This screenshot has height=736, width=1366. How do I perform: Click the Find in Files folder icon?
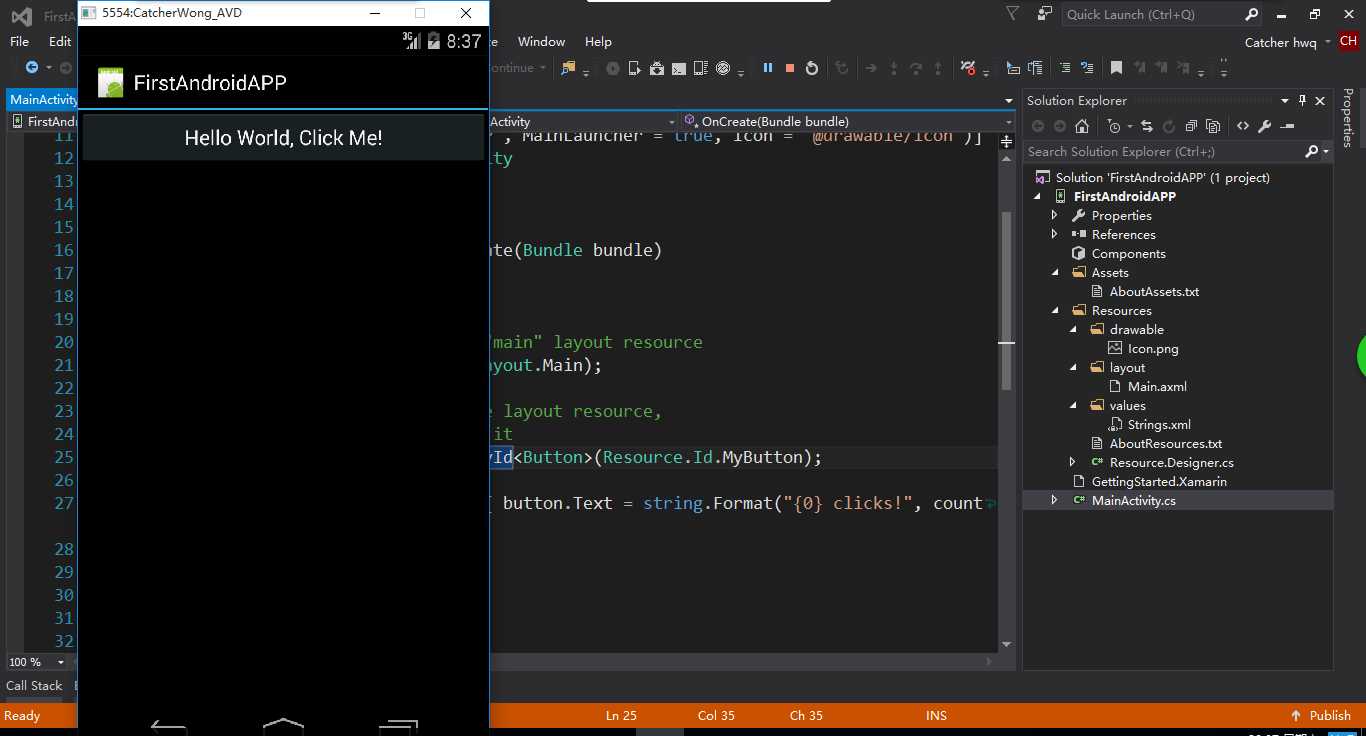(x=569, y=68)
